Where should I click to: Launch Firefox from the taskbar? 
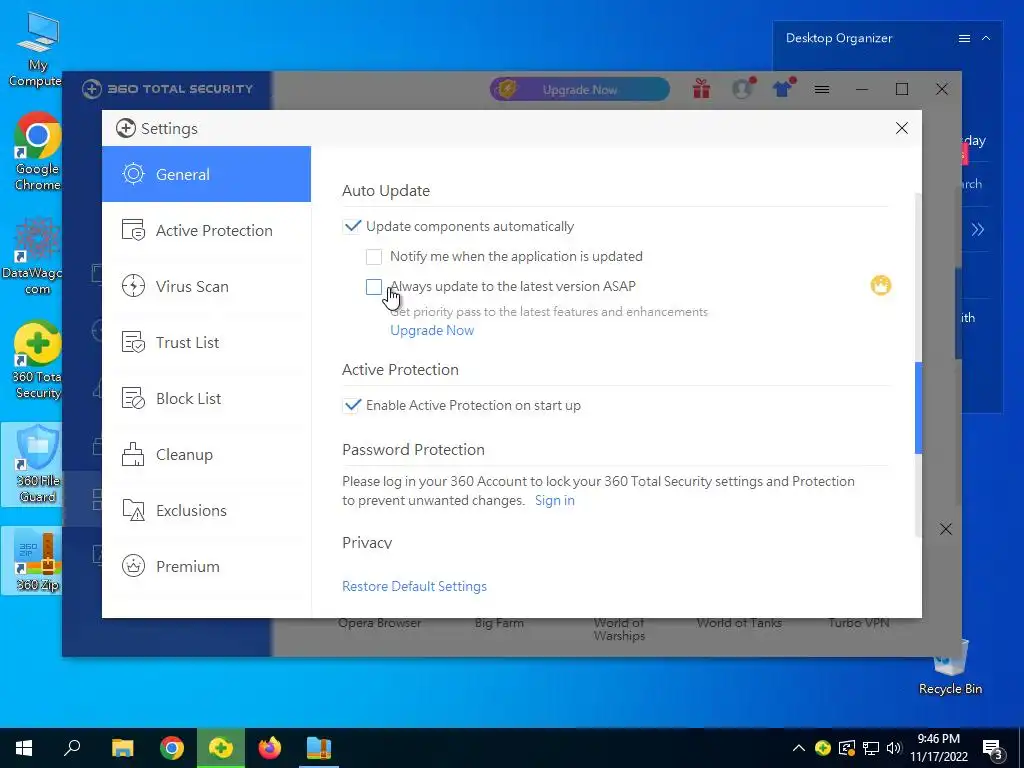click(270, 748)
